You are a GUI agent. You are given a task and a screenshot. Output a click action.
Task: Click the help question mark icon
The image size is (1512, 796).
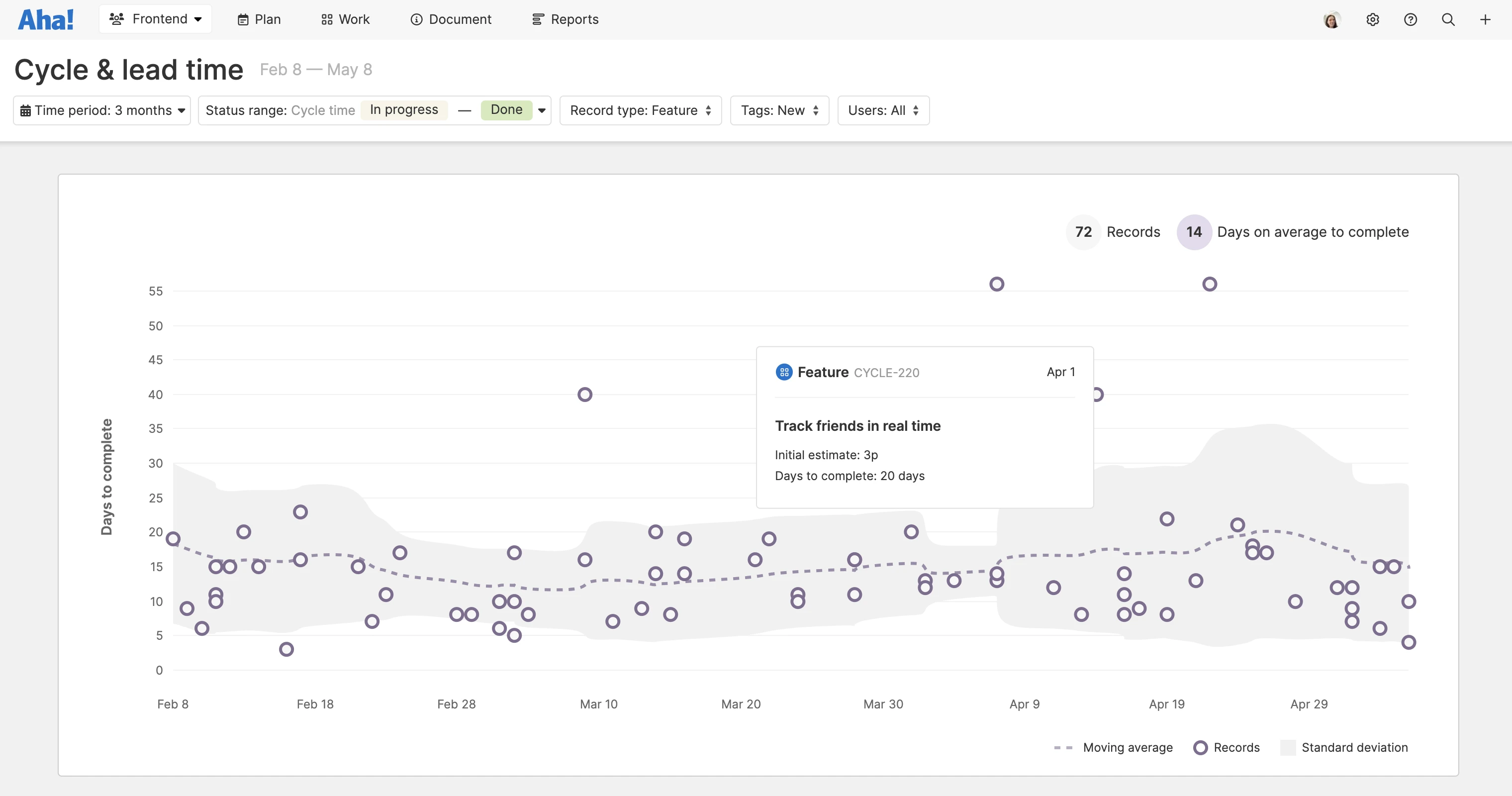[x=1411, y=20]
